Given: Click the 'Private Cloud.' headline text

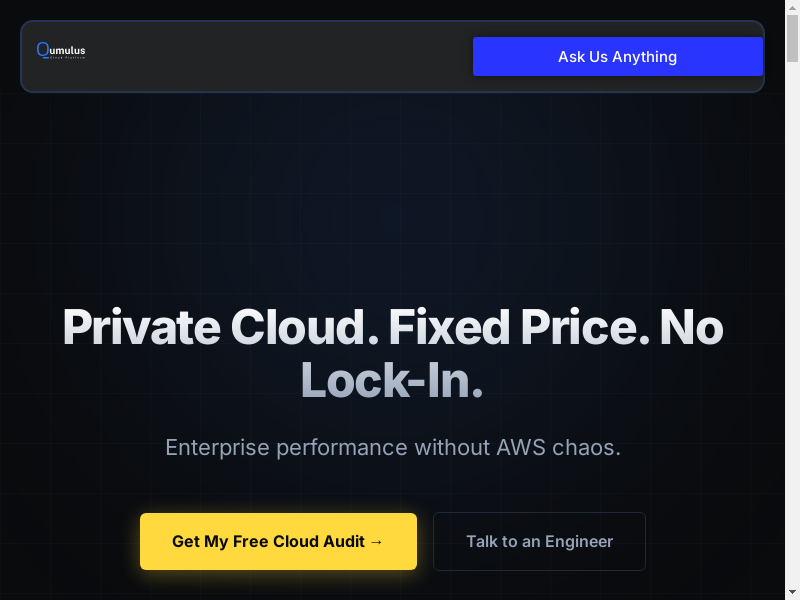Looking at the screenshot, I should pos(213,328).
